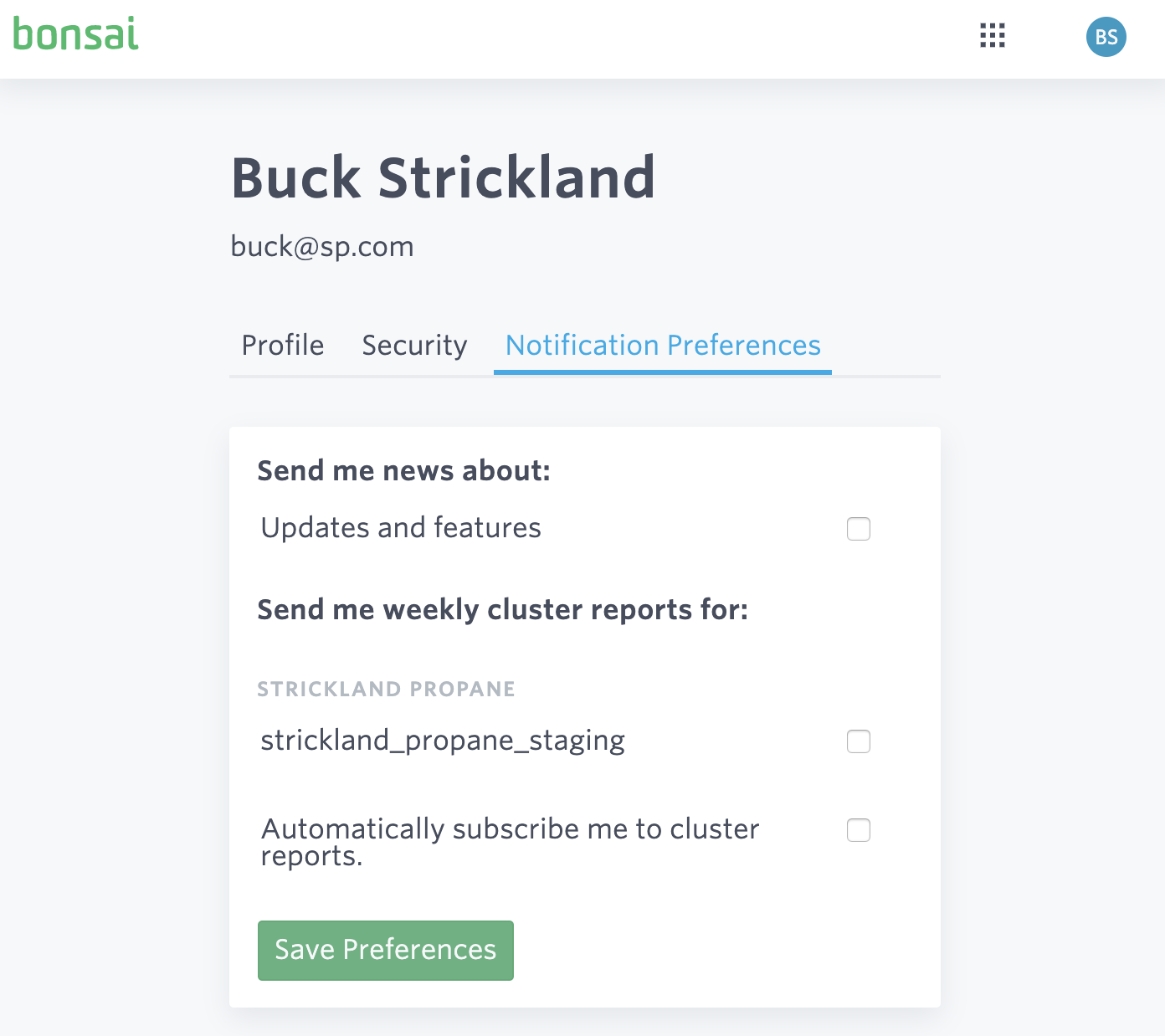Click the empty white header bar area
Screen dimensions: 1165x1036
coord(569,38)
